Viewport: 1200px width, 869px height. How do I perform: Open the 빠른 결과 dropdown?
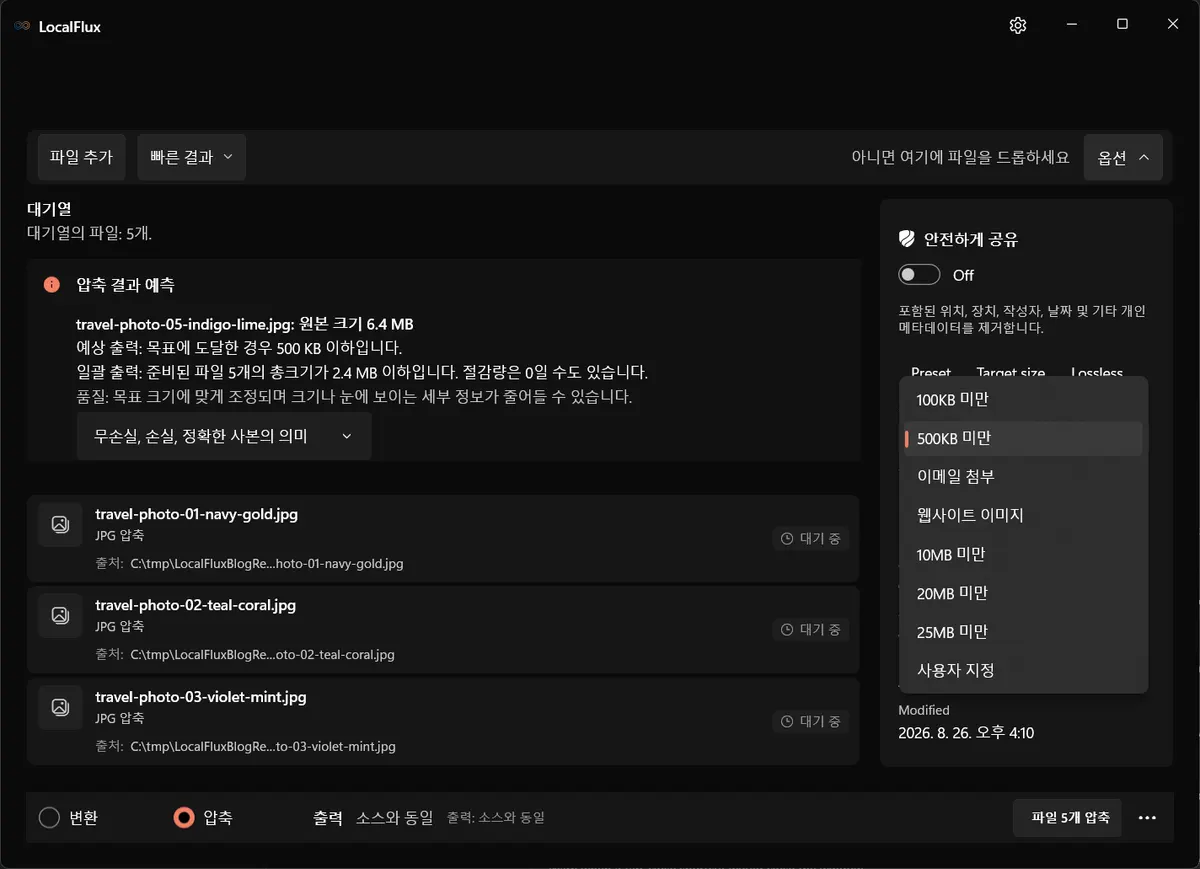(191, 157)
